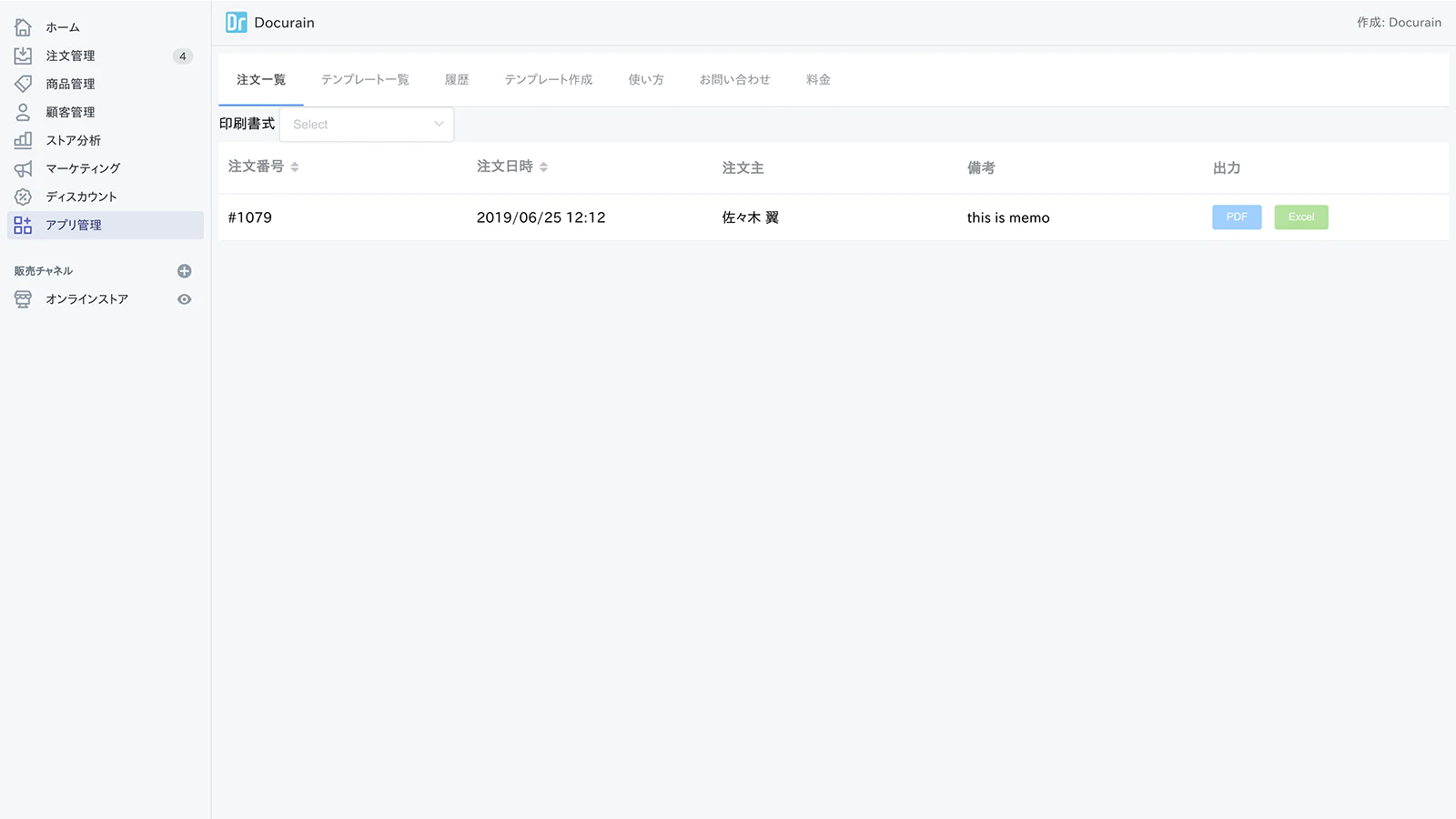Click the Orders management inbox icon

[x=23, y=56]
